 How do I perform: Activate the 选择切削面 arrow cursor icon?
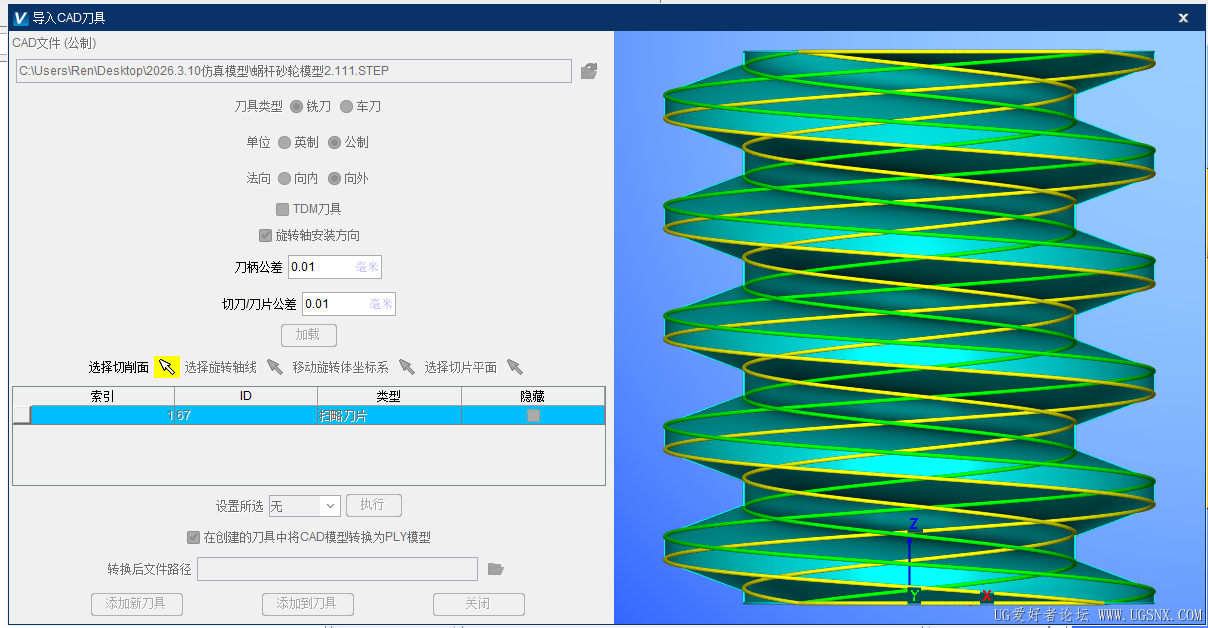tap(167, 367)
